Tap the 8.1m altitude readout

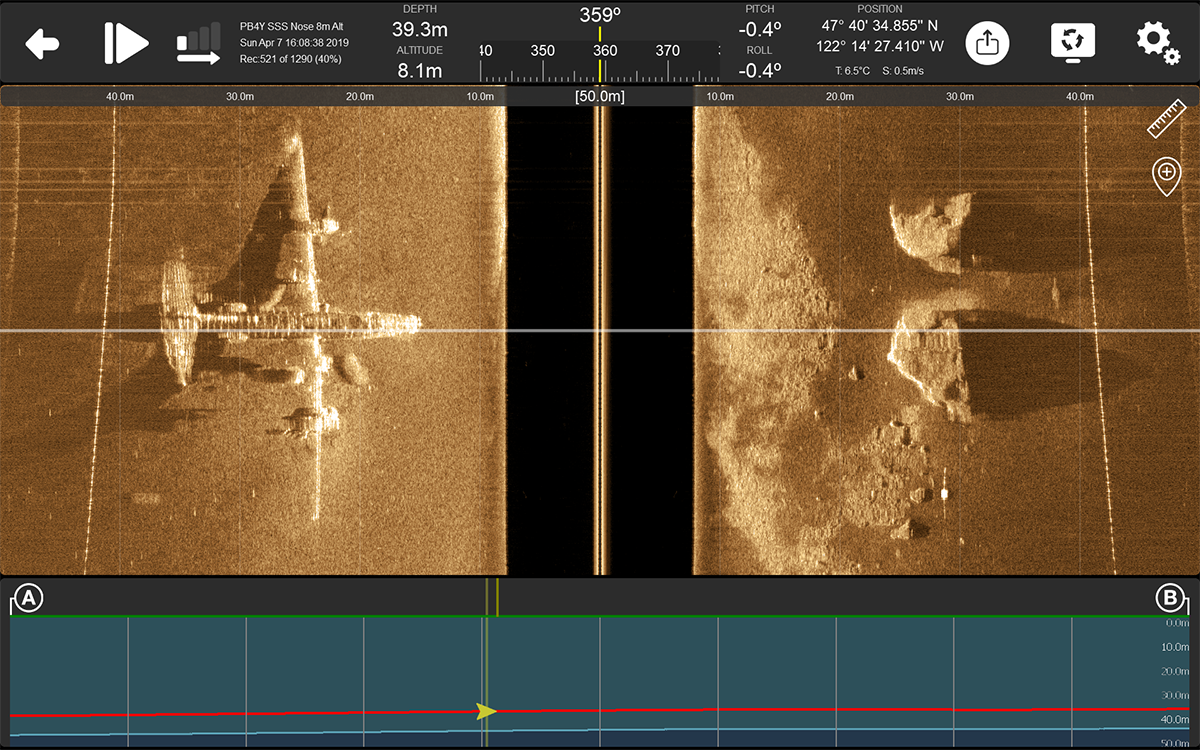coord(419,70)
